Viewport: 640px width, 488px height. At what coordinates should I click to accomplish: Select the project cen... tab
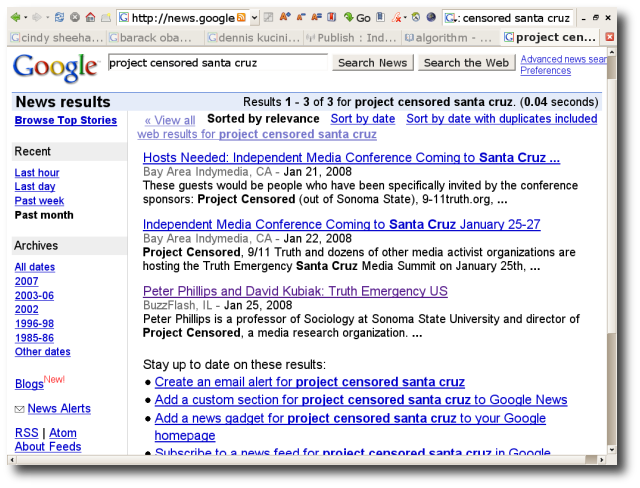click(549, 38)
